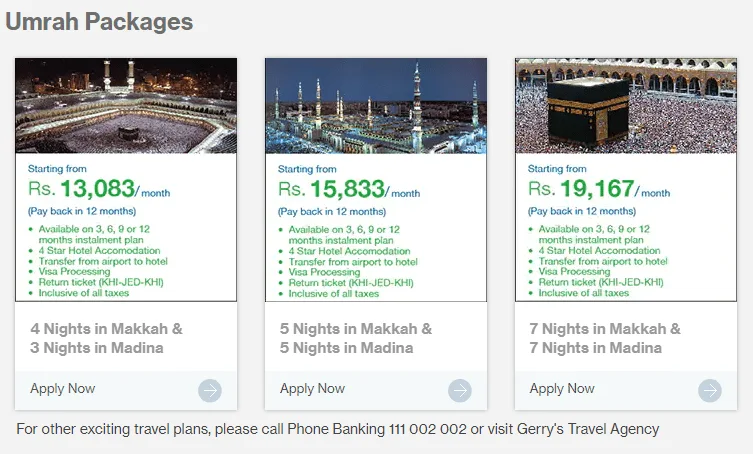The image size is (753, 454).
Task: Open the Madina mosque minarets photo
Action: (376, 106)
